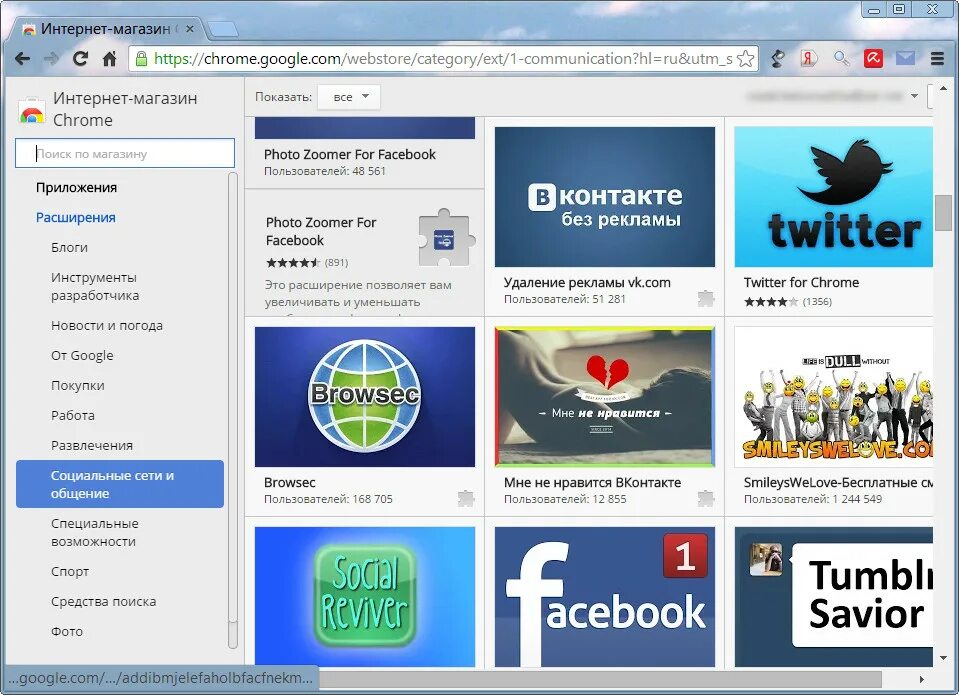Image resolution: width=959 pixels, height=695 pixels.
Task: Open the От Google category
Action: coord(83,355)
